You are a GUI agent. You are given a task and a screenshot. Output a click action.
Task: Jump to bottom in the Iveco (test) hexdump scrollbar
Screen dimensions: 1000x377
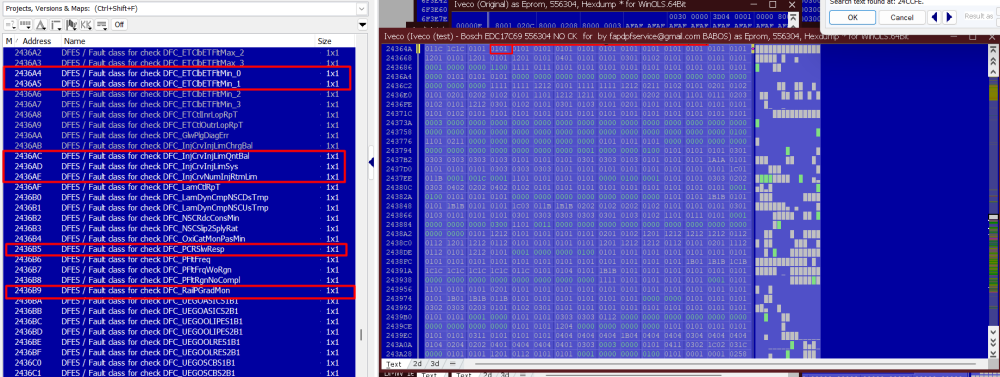(x=993, y=353)
